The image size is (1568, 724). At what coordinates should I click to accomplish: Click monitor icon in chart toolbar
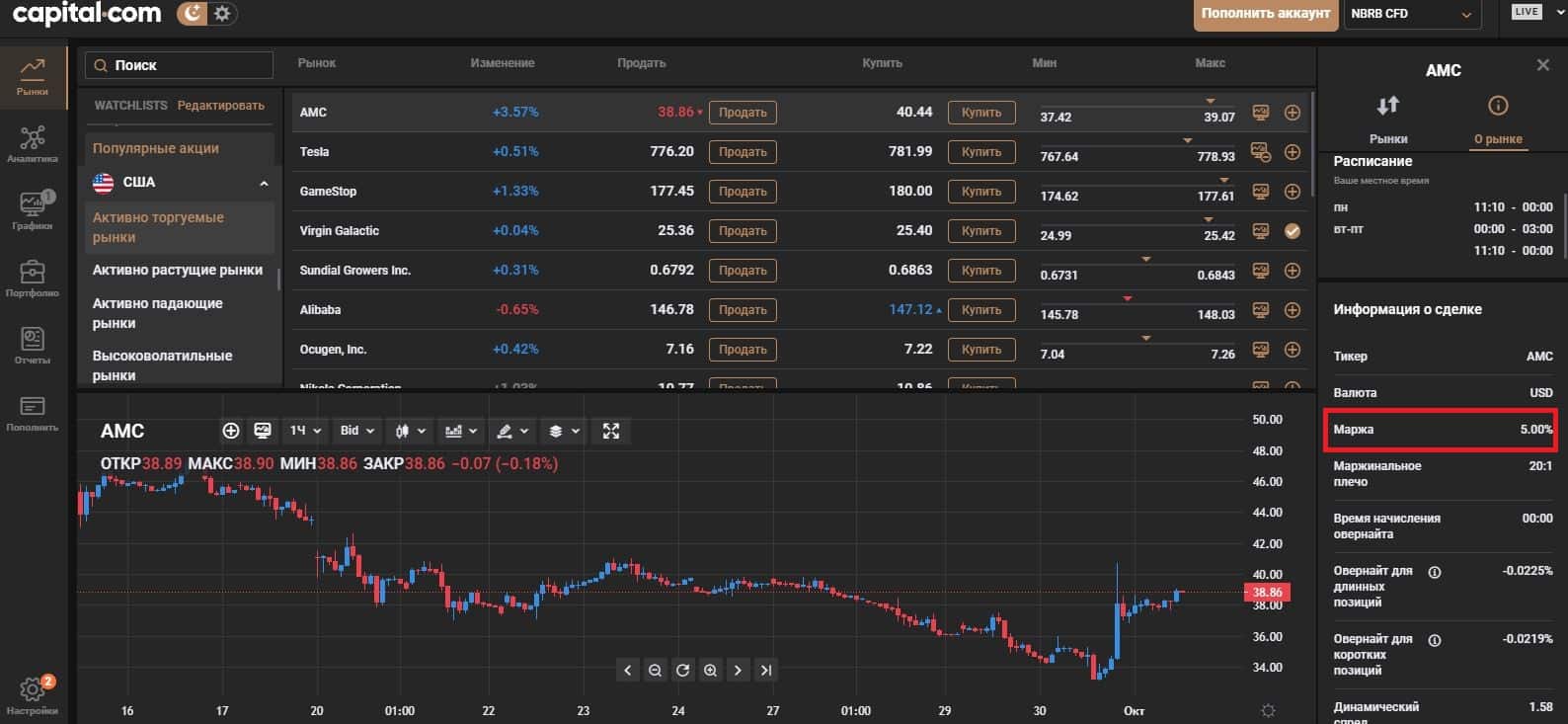[263, 431]
